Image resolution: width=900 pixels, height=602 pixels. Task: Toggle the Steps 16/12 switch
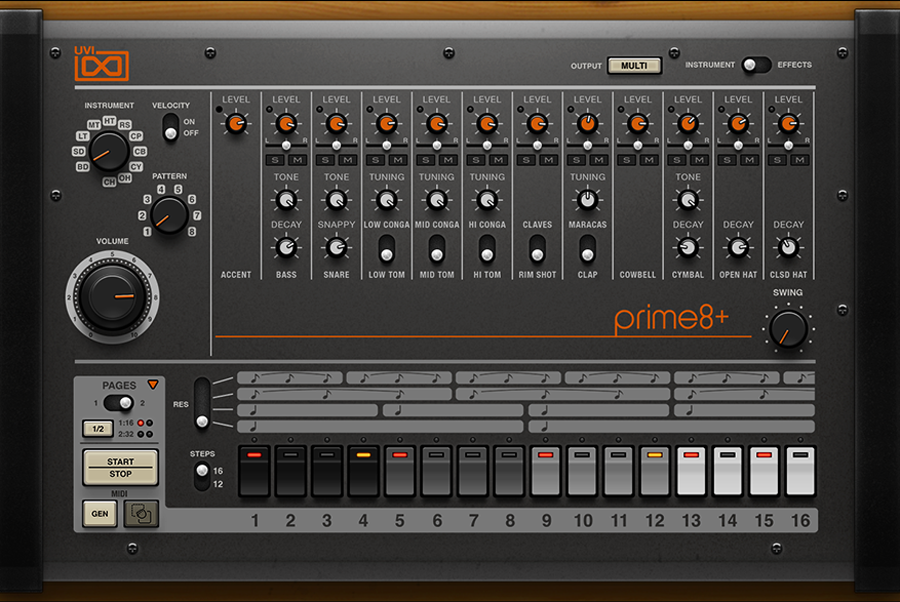point(202,476)
